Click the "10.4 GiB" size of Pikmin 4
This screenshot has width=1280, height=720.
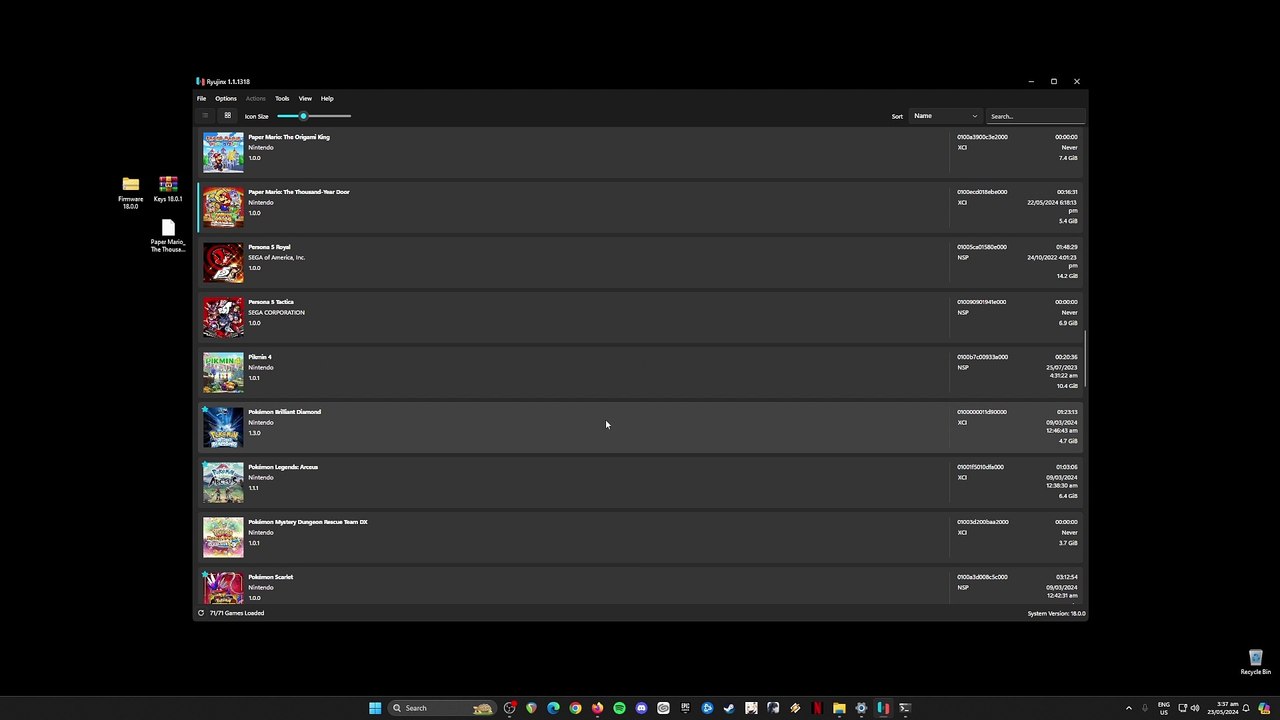click(1067, 386)
